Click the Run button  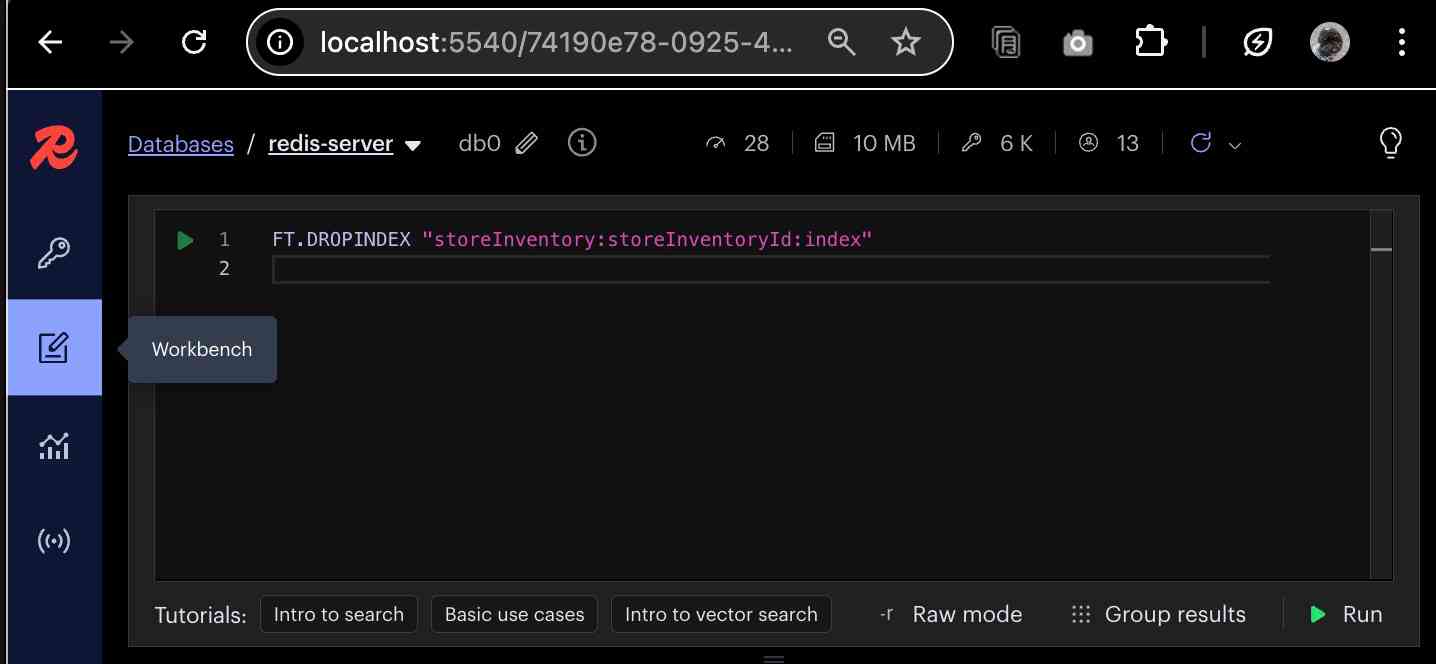pos(1346,614)
